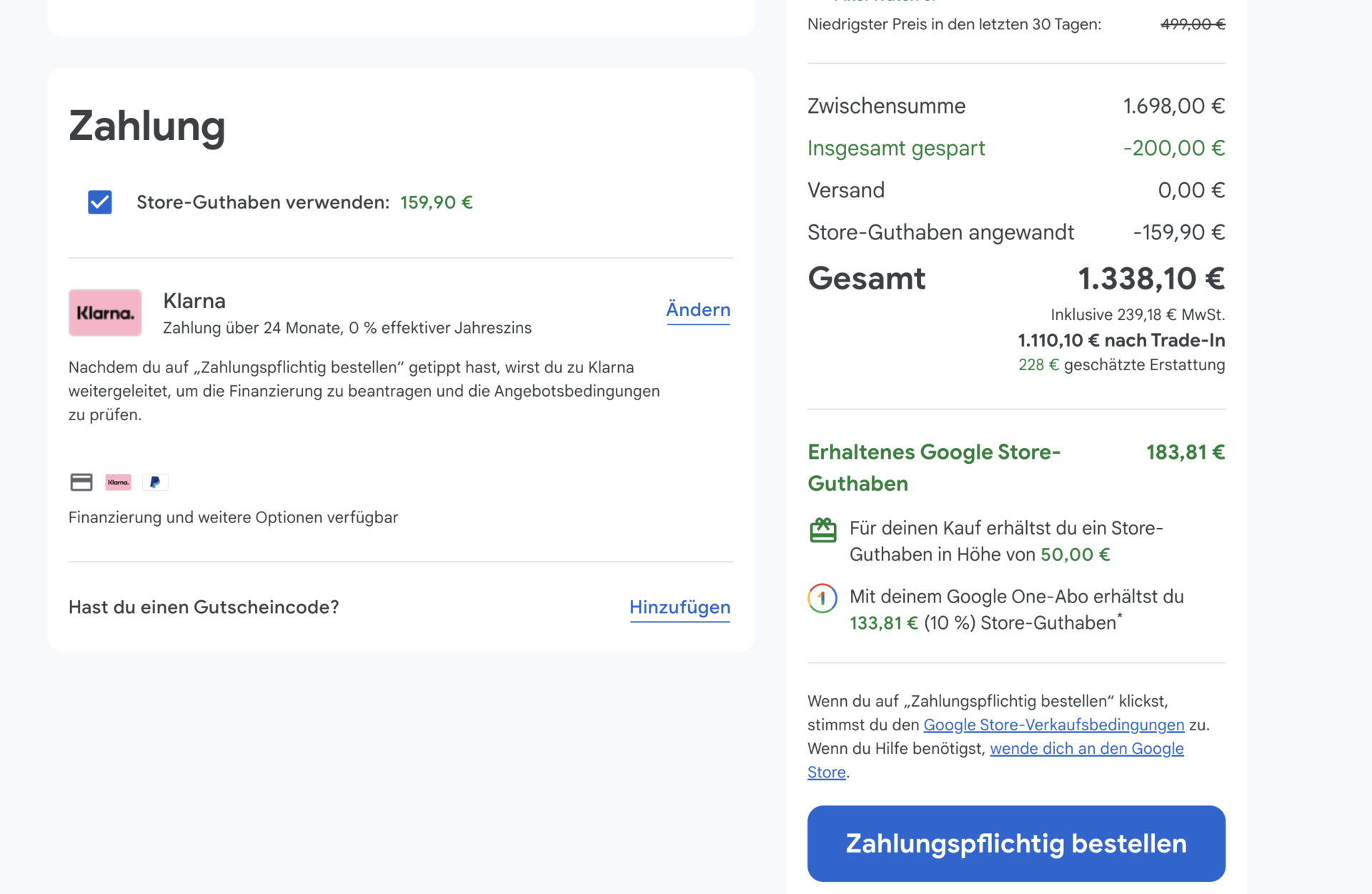The image size is (1372, 894).
Task: Open the 'wende dich an den Google Store' link
Action: point(1086,748)
